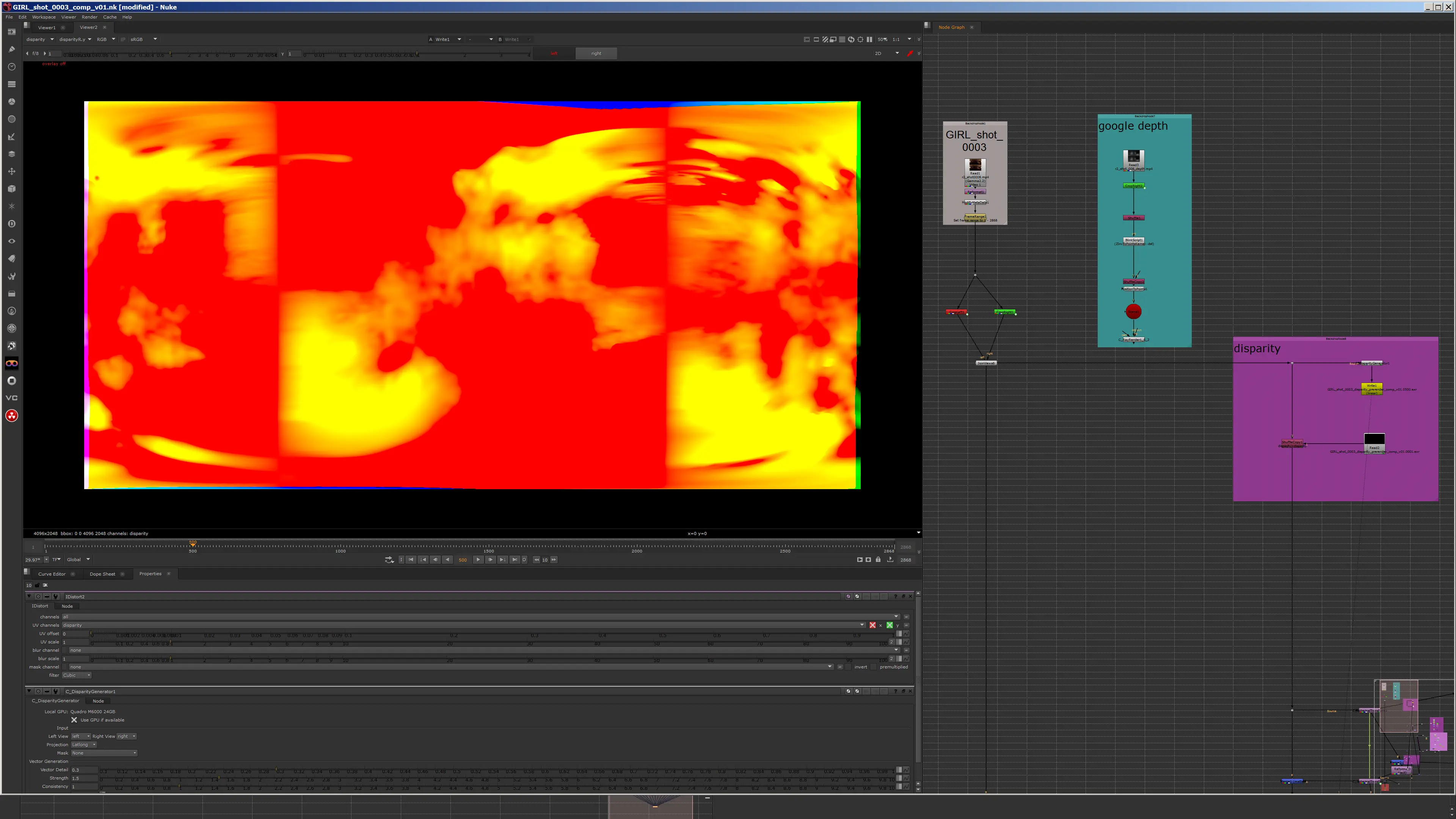Toggle the green Y channel checkbox on UV channels
Image resolution: width=1456 pixels, height=819 pixels.
click(x=890, y=625)
